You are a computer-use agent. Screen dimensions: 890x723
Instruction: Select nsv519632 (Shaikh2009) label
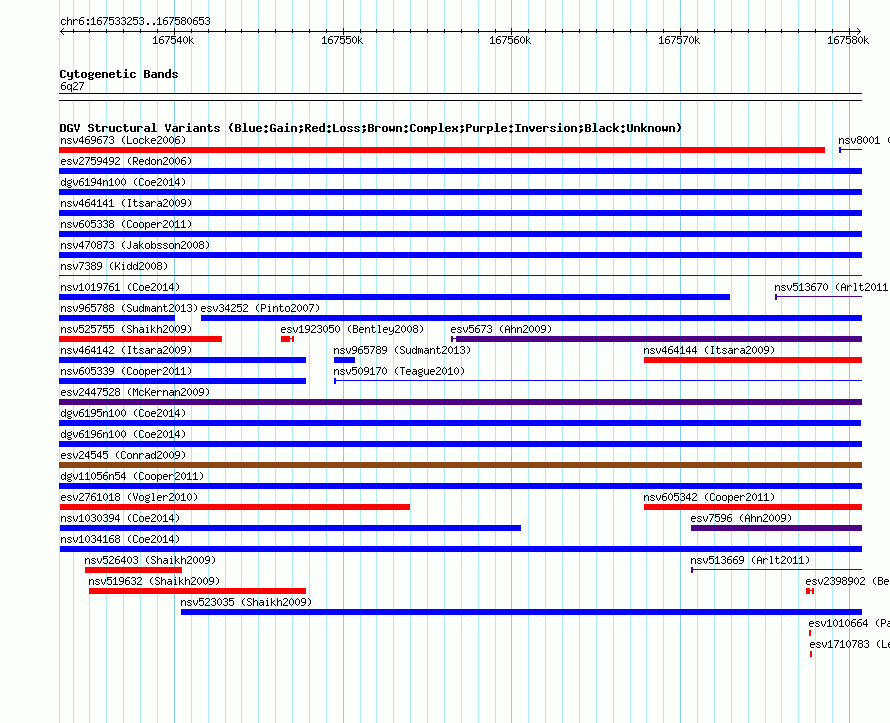154,581
